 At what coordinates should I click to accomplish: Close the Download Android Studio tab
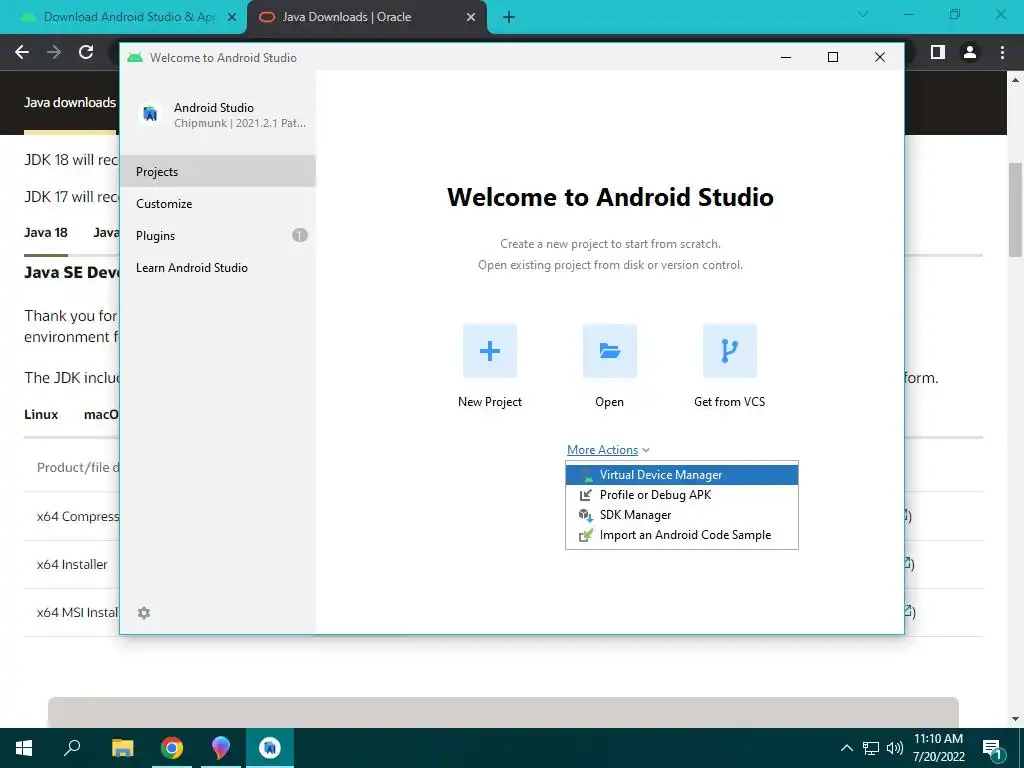(x=232, y=17)
